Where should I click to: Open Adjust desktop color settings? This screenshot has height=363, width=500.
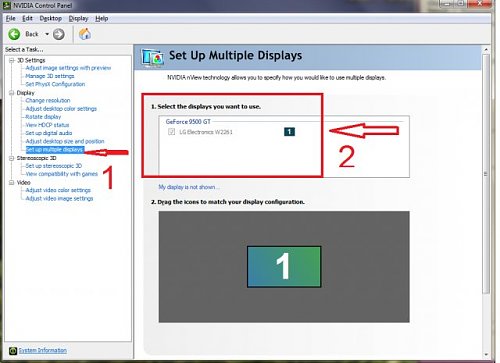(61, 109)
